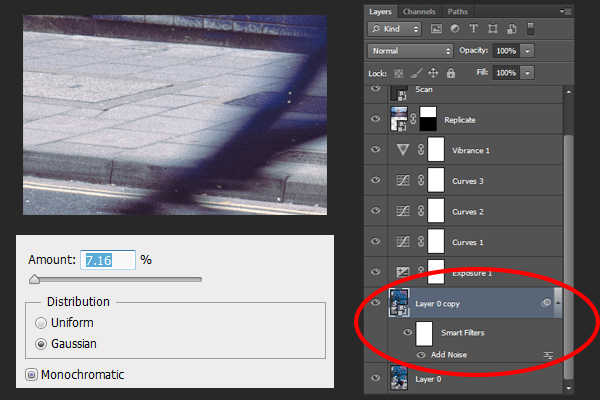Click the lock transparent pixels icon
600x400 pixels.
point(399,73)
